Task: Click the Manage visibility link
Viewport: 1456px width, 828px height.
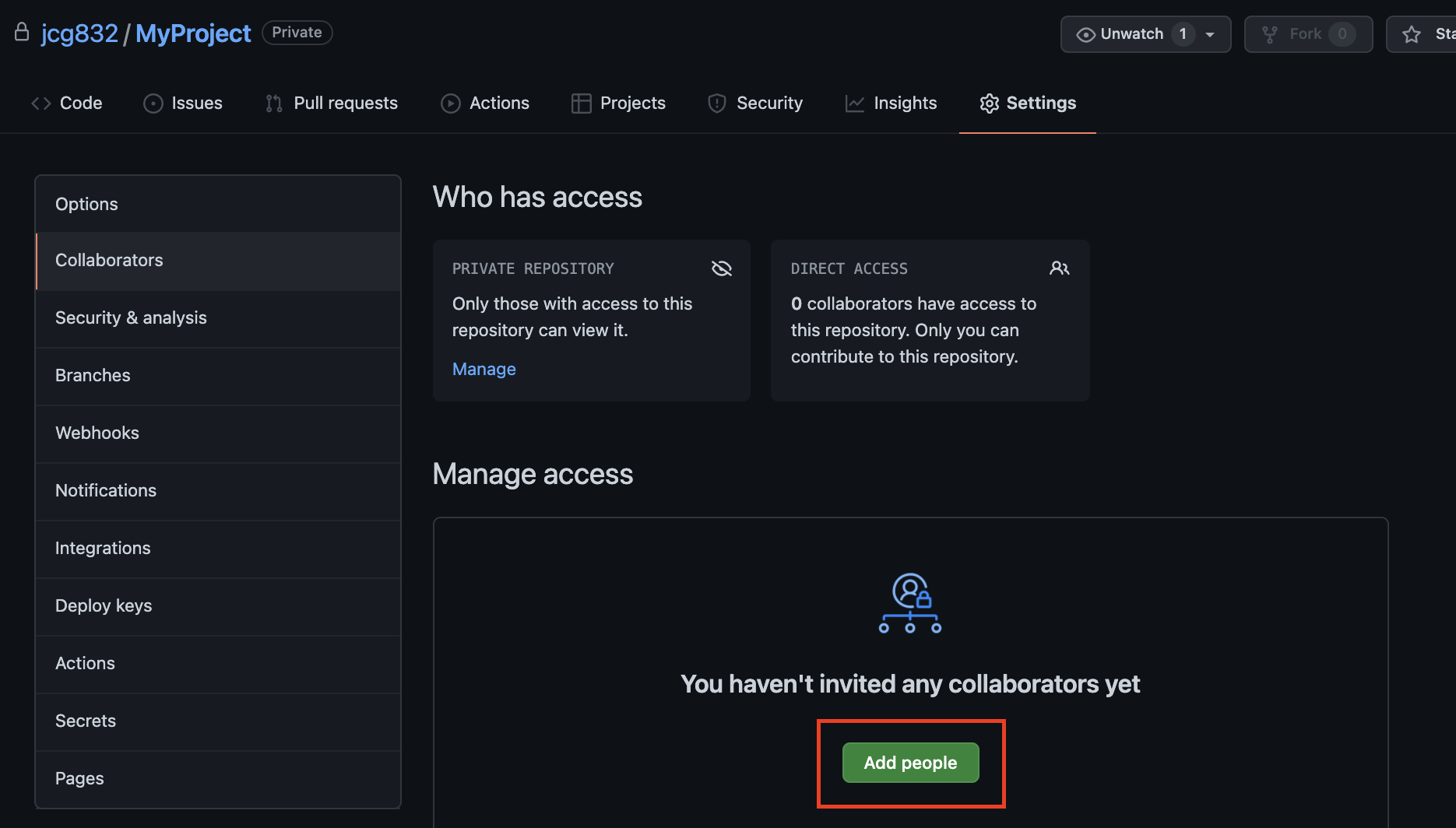Action: (484, 369)
